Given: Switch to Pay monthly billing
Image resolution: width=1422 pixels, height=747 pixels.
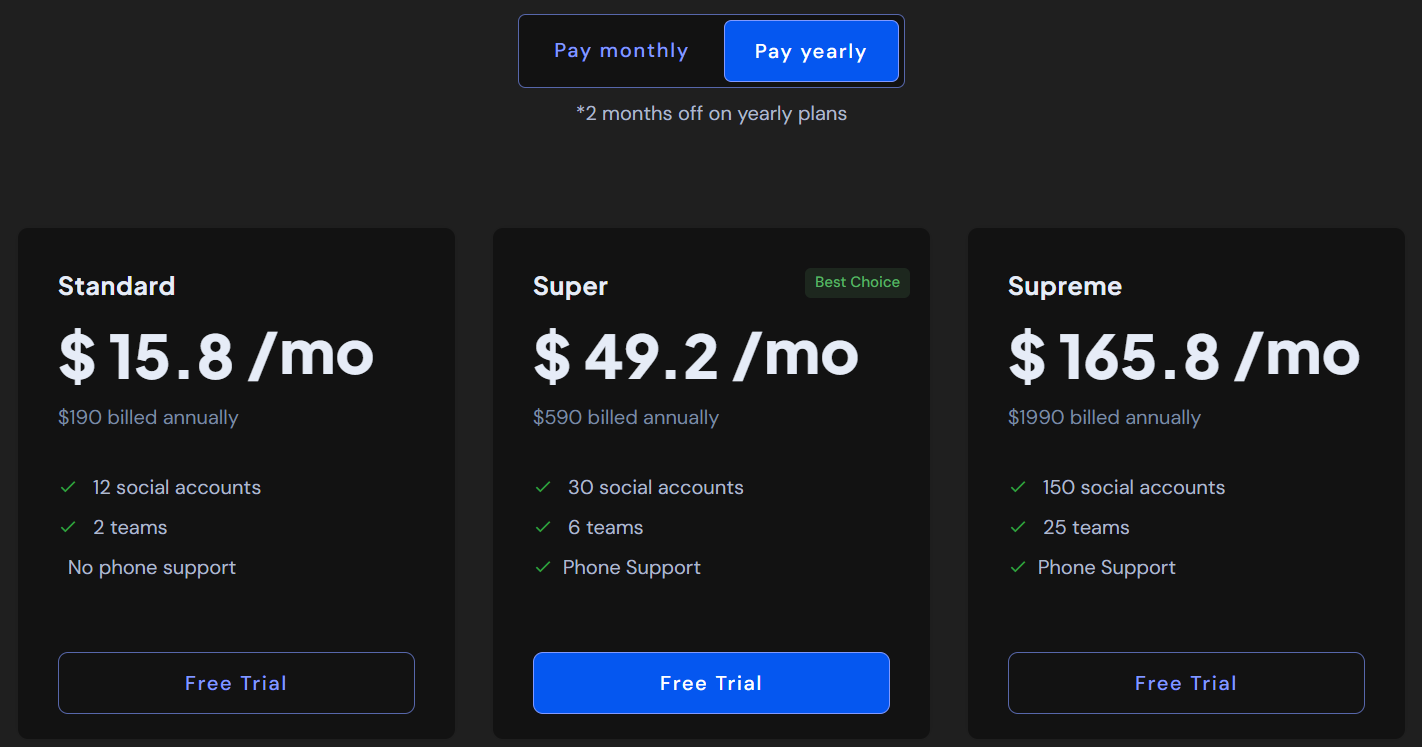Looking at the screenshot, I should click(621, 51).
